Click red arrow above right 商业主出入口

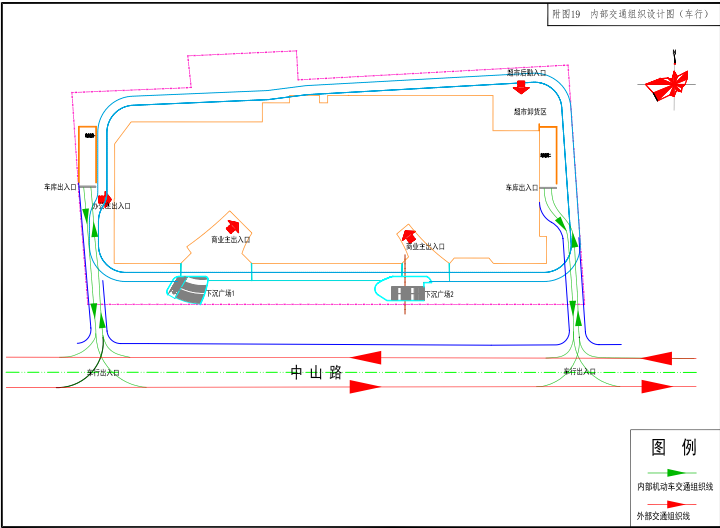click(408, 236)
